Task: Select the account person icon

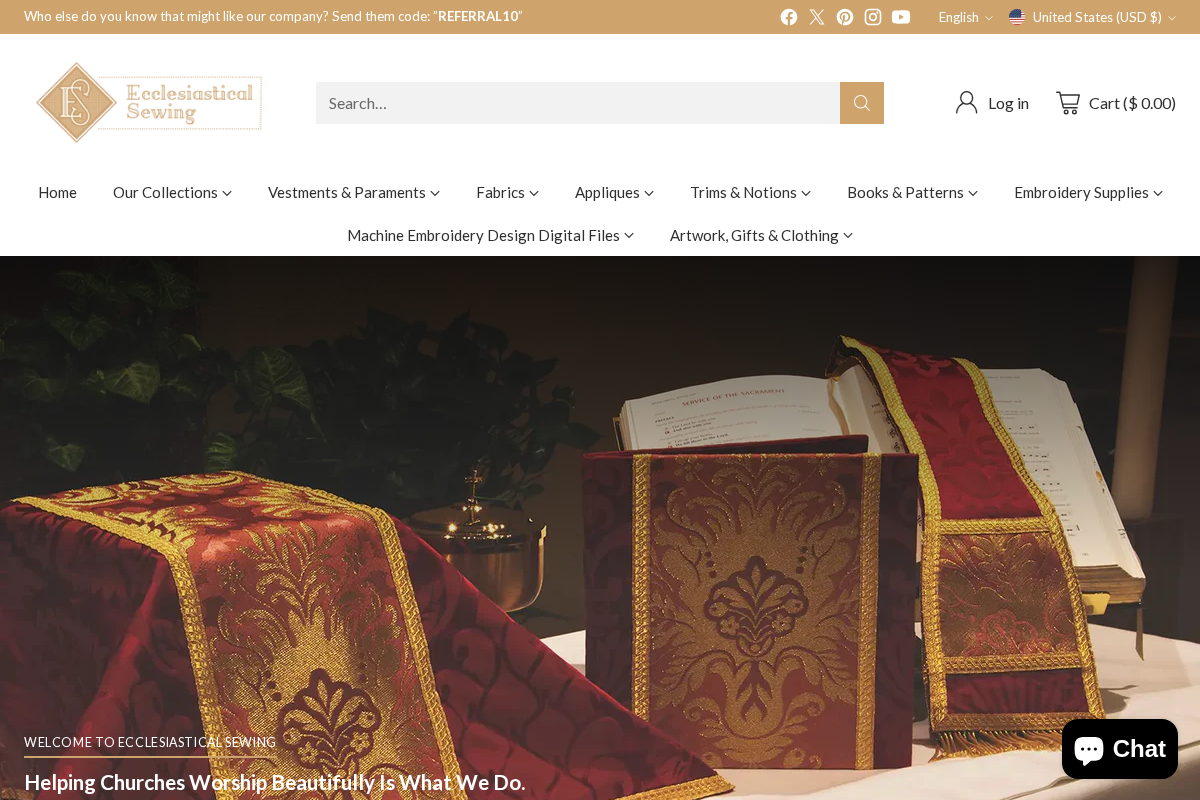Action: point(966,102)
